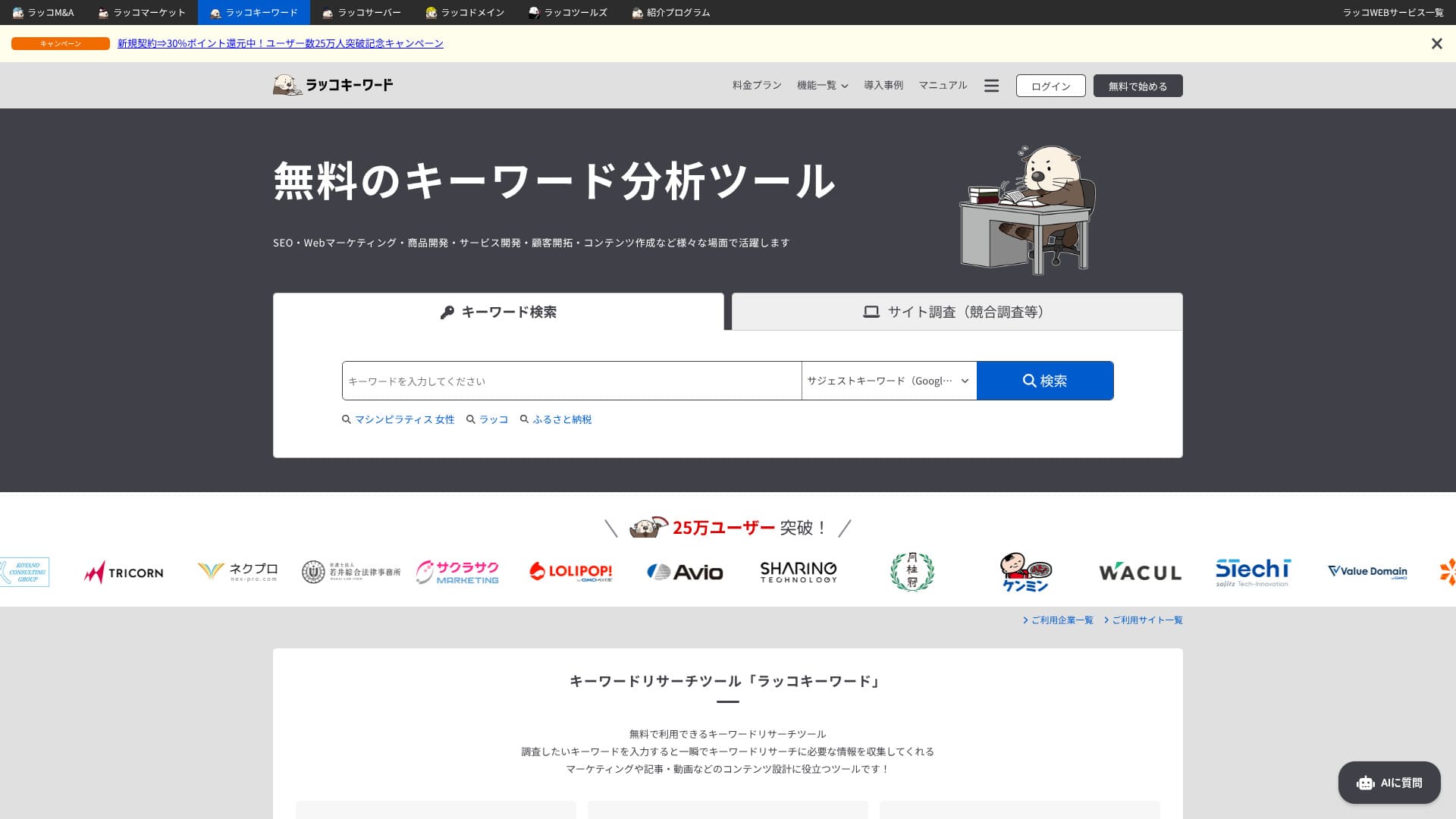
Task: Focus the keyword input field
Action: tap(571, 381)
